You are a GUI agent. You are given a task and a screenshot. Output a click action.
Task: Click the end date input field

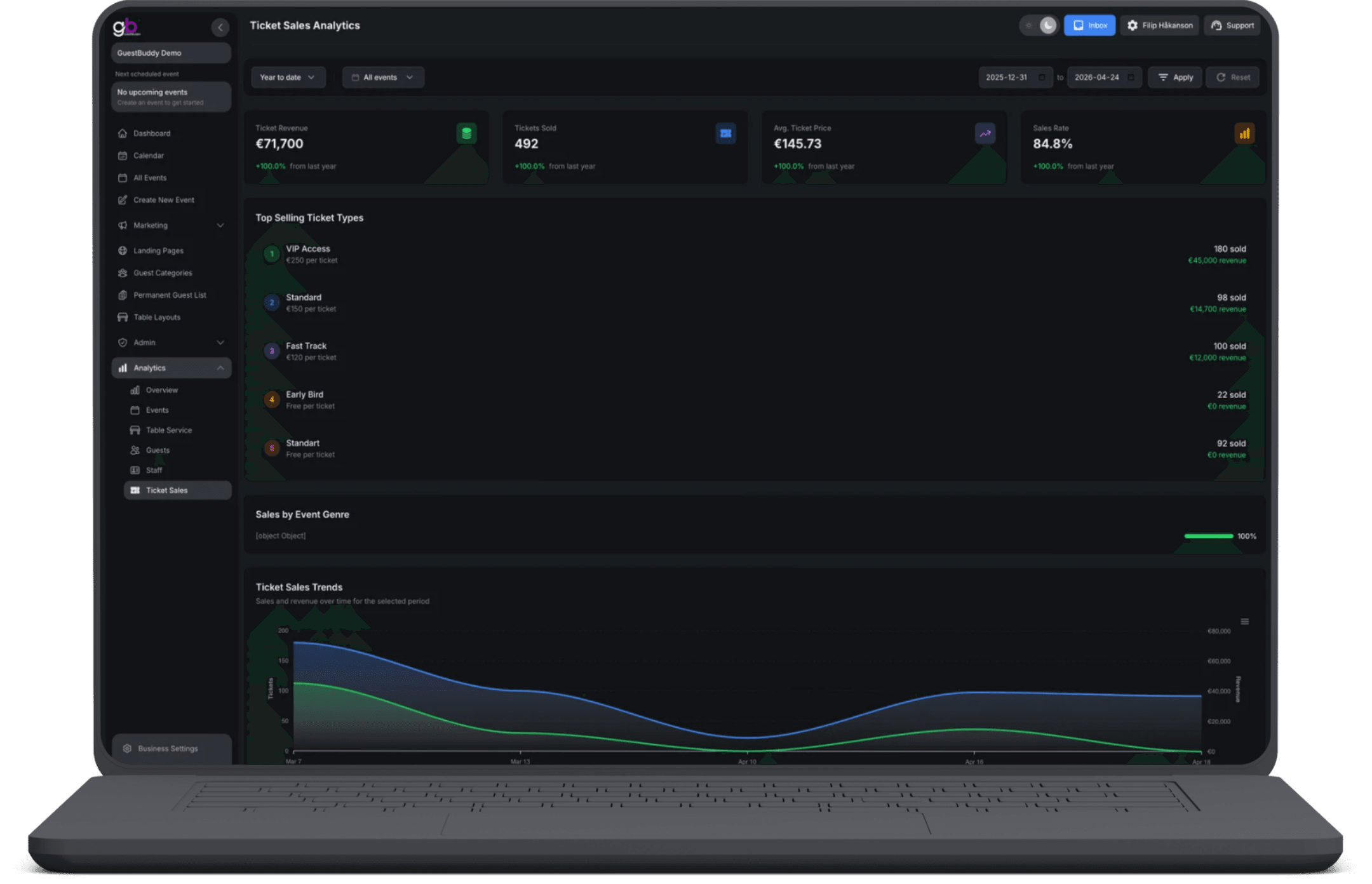[x=1097, y=77]
